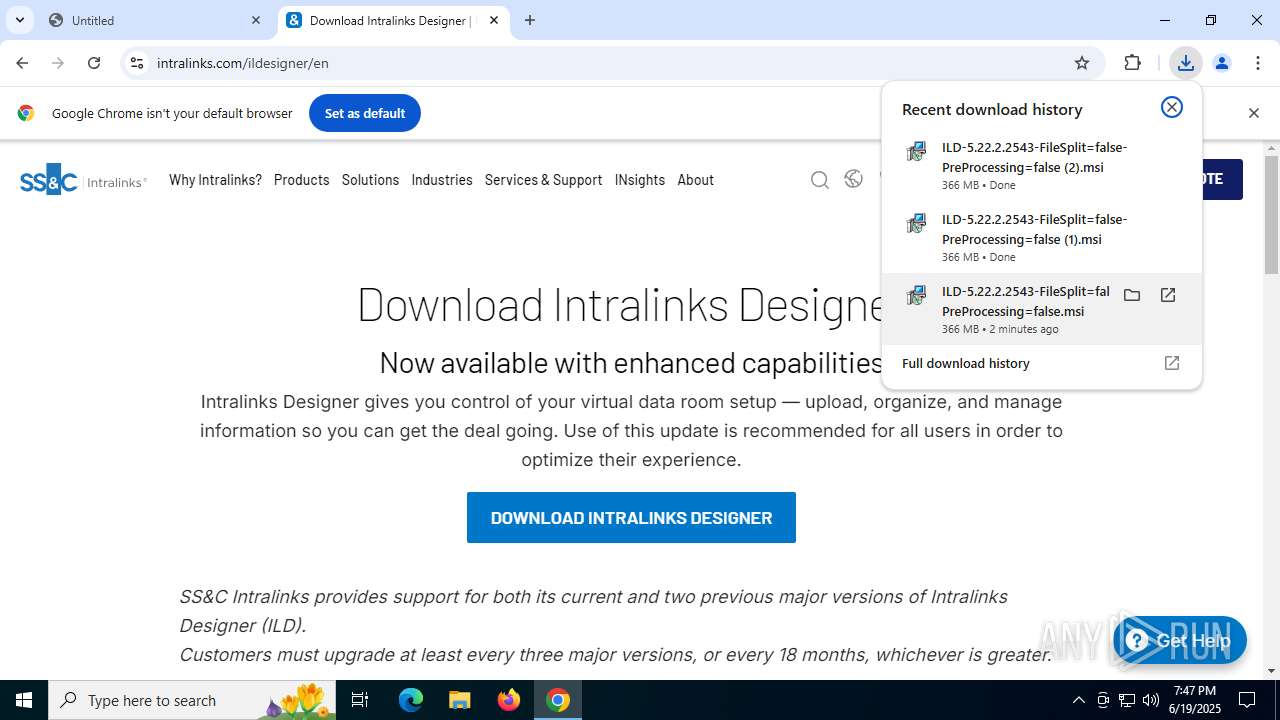Set Chrome as default browser
1280x720 pixels.
click(x=365, y=113)
